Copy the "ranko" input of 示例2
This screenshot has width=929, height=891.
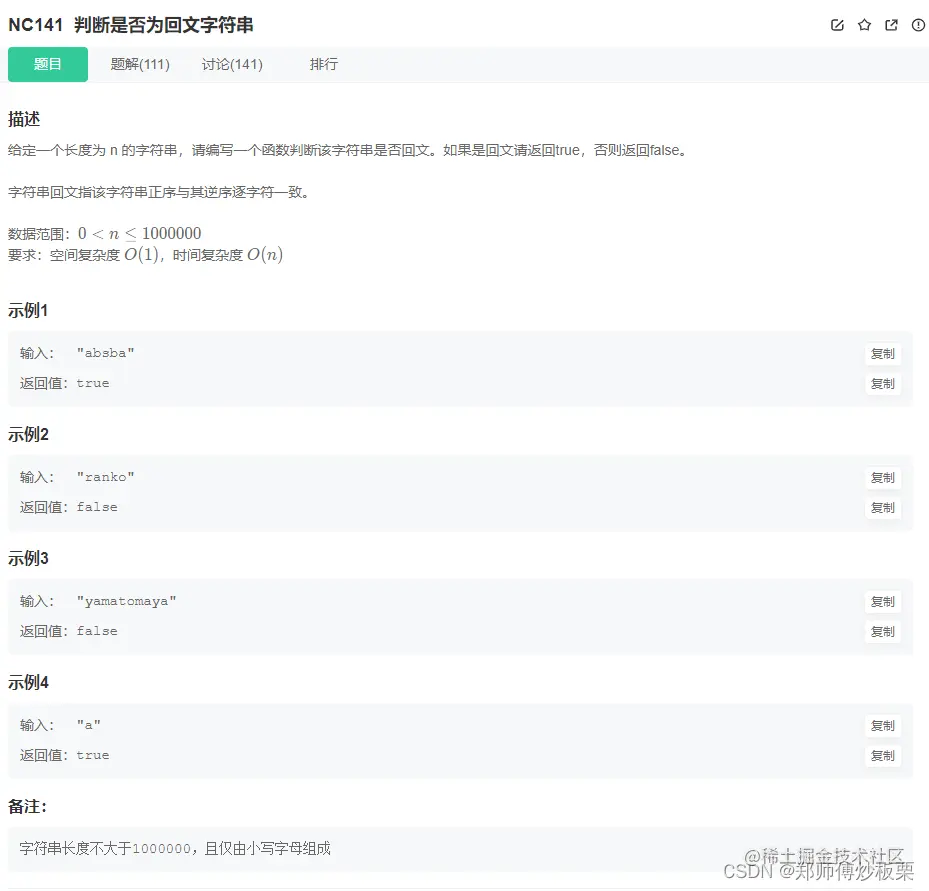point(882,477)
